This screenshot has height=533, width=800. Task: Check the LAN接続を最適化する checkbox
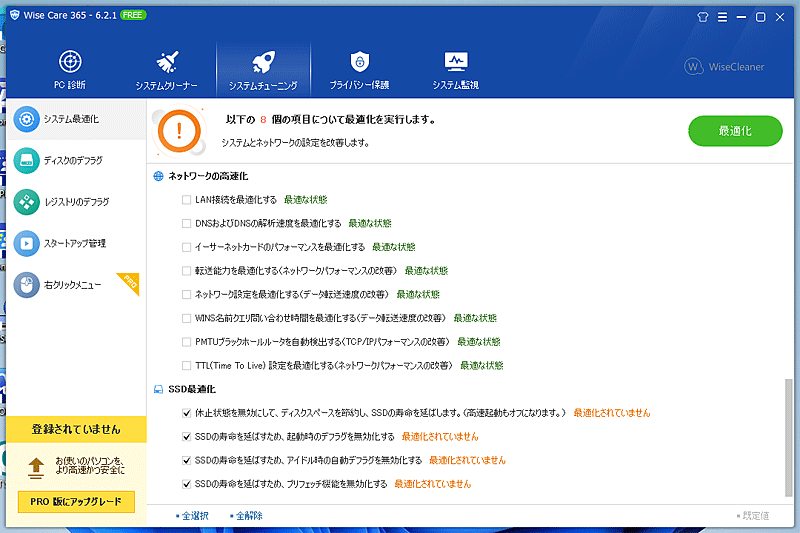(x=186, y=200)
